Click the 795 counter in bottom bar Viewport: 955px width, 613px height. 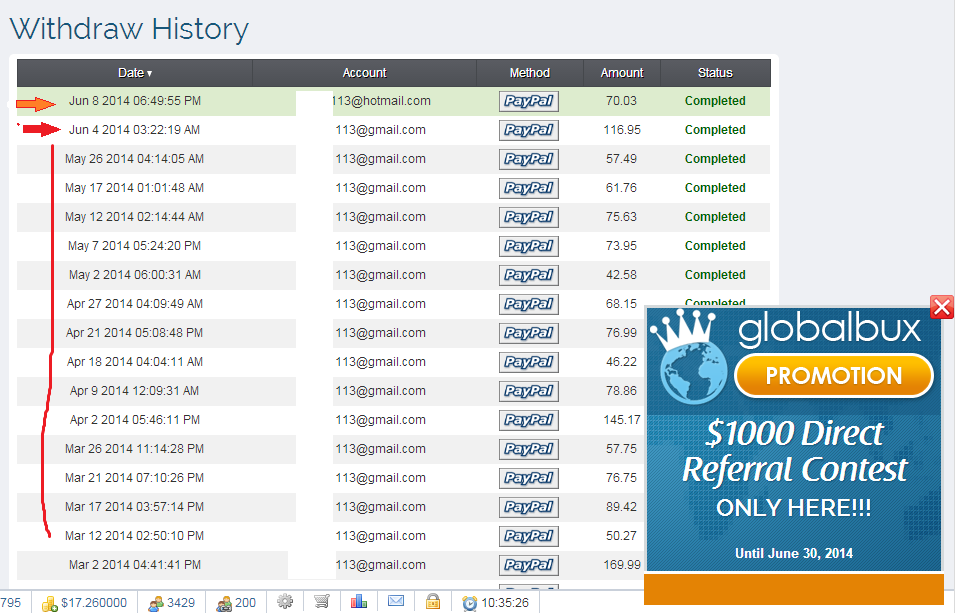coord(11,603)
